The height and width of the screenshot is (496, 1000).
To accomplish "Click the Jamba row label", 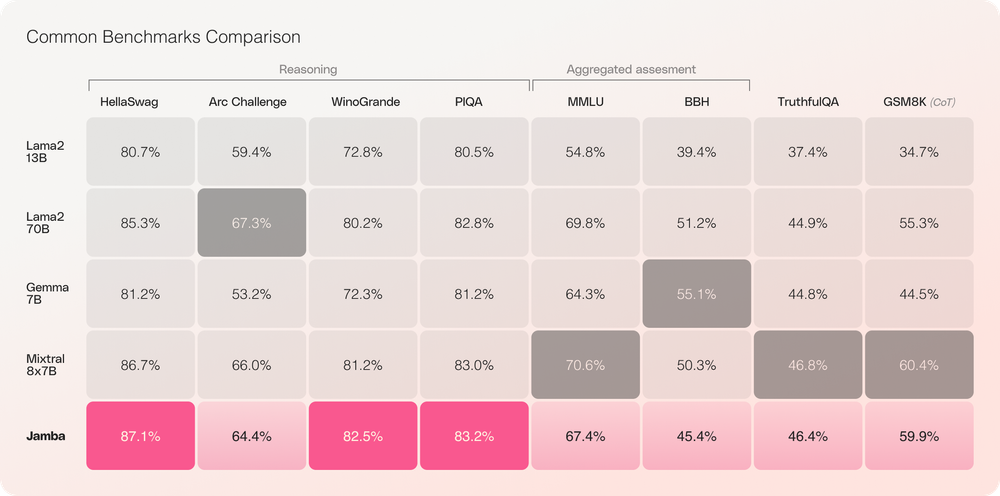I will pyautogui.click(x=45, y=436).
